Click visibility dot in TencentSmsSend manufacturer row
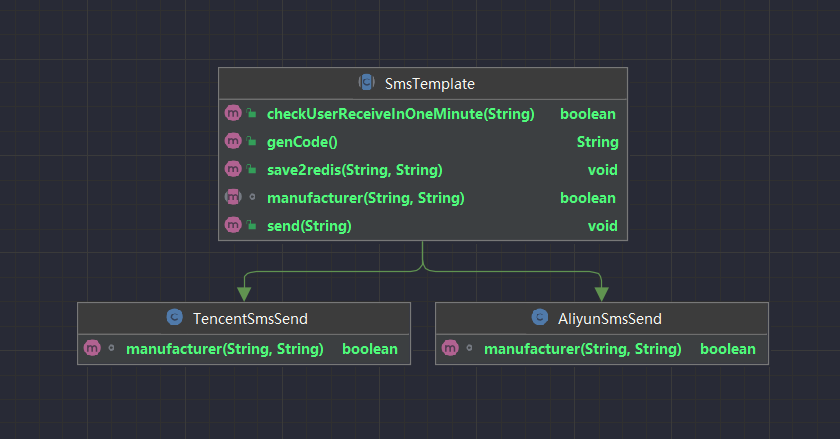 click(x=111, y=348)
